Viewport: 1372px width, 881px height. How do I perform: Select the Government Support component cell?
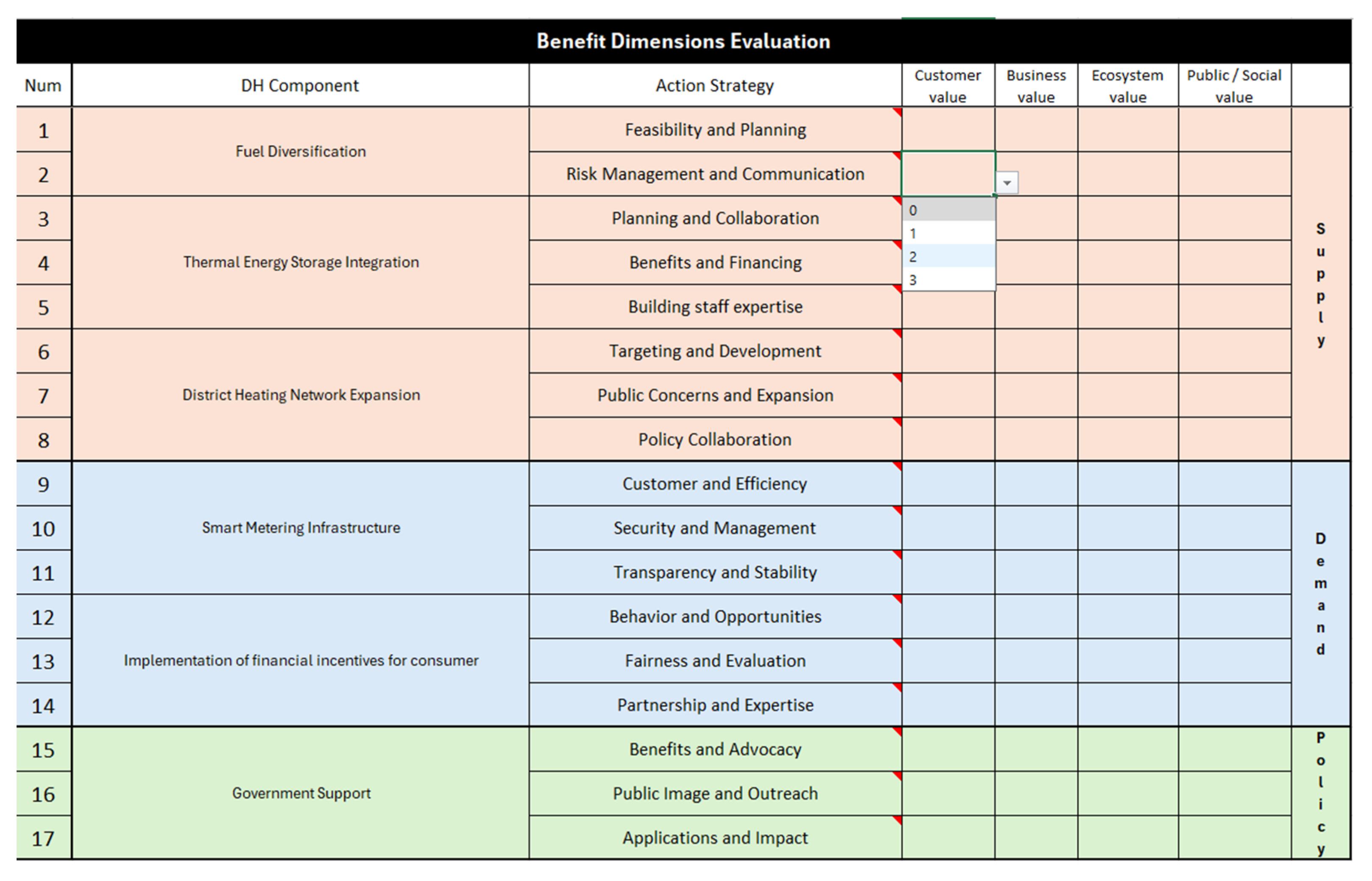(x=301, y=793)
